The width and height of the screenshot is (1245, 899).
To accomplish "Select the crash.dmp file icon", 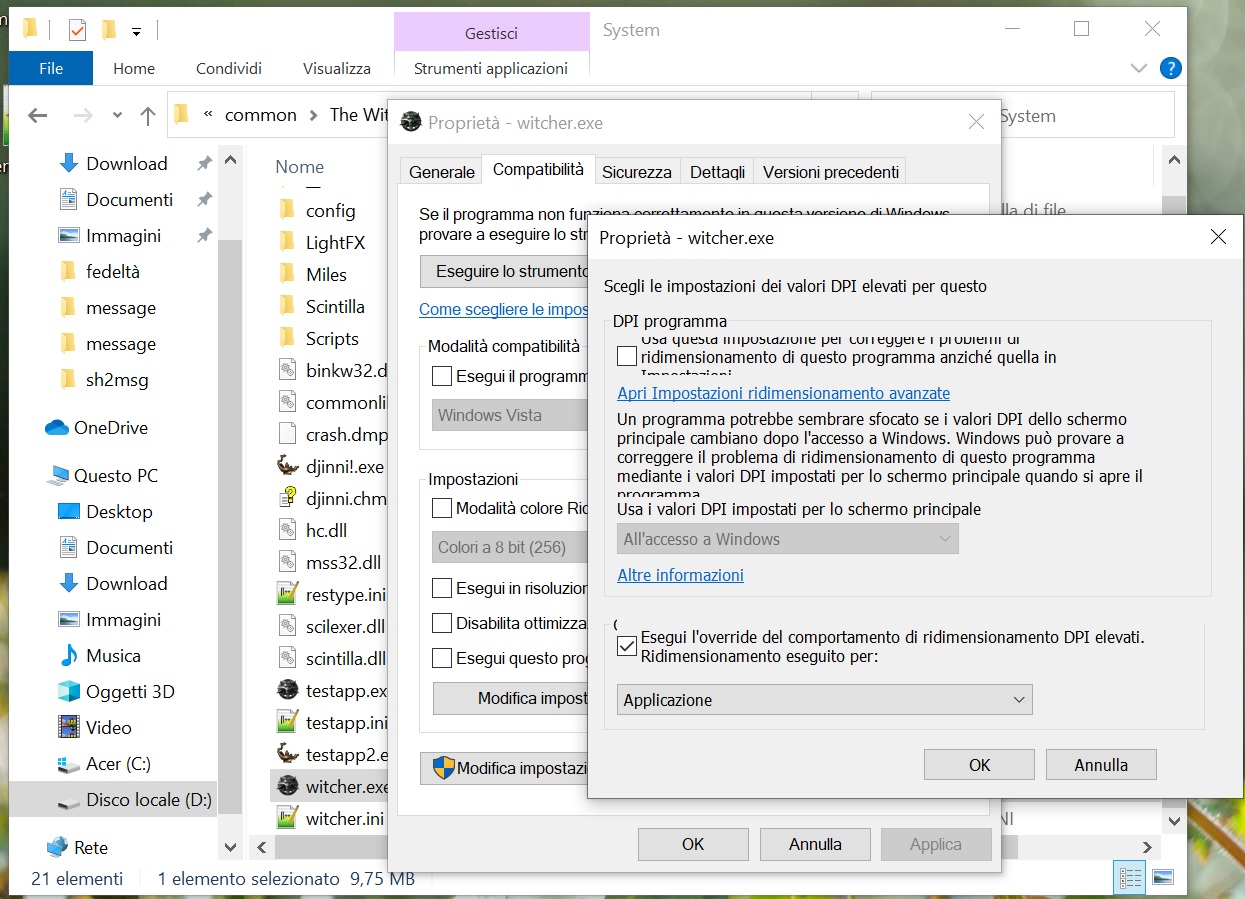I will click(288, 434).
